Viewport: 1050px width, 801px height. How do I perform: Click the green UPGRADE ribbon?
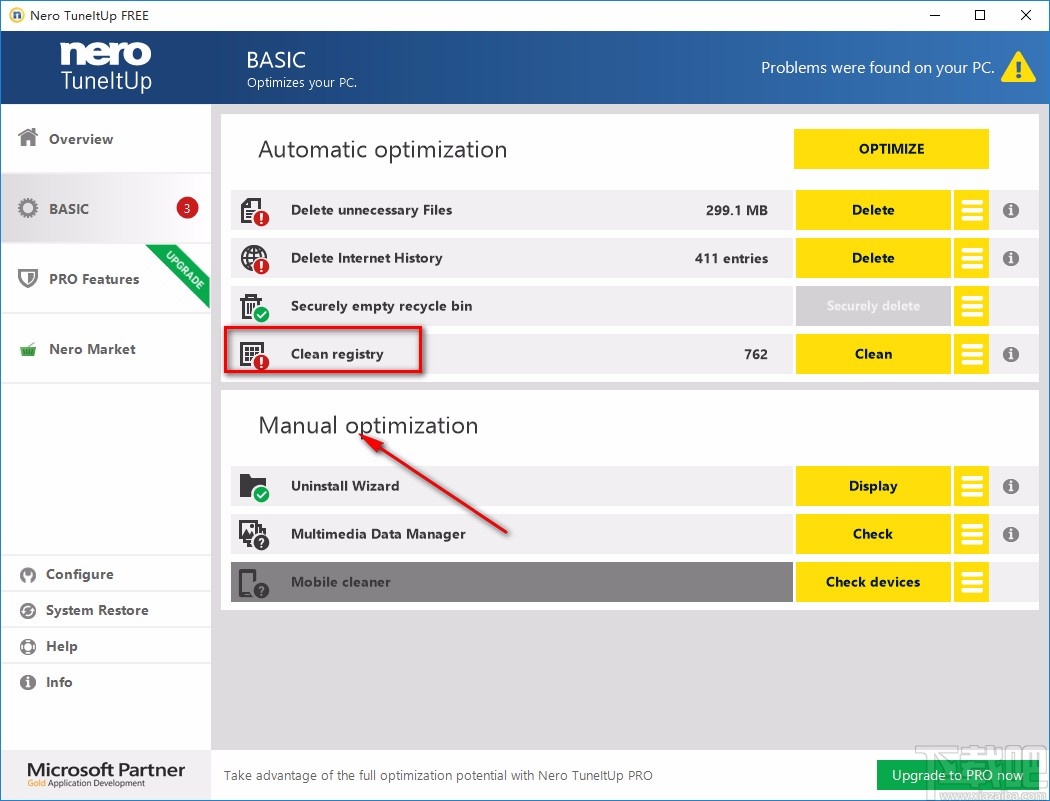[x=181, y=273]
